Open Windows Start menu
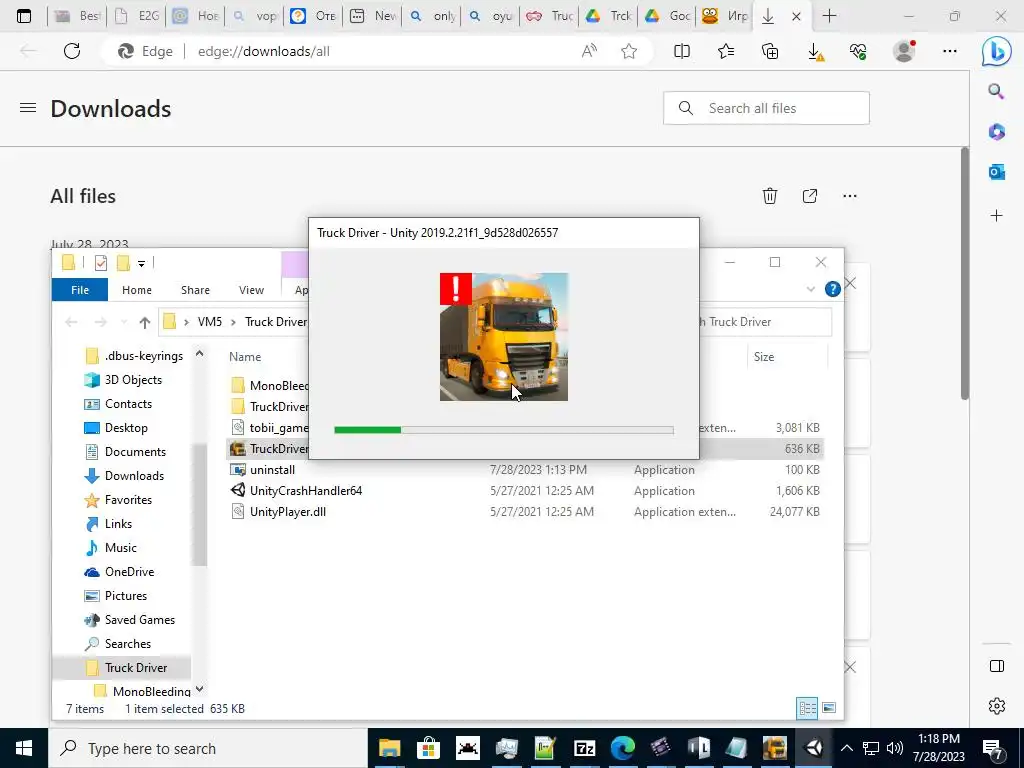The image size is (1024, 768). pyautogui.click(x=24, y=748)
